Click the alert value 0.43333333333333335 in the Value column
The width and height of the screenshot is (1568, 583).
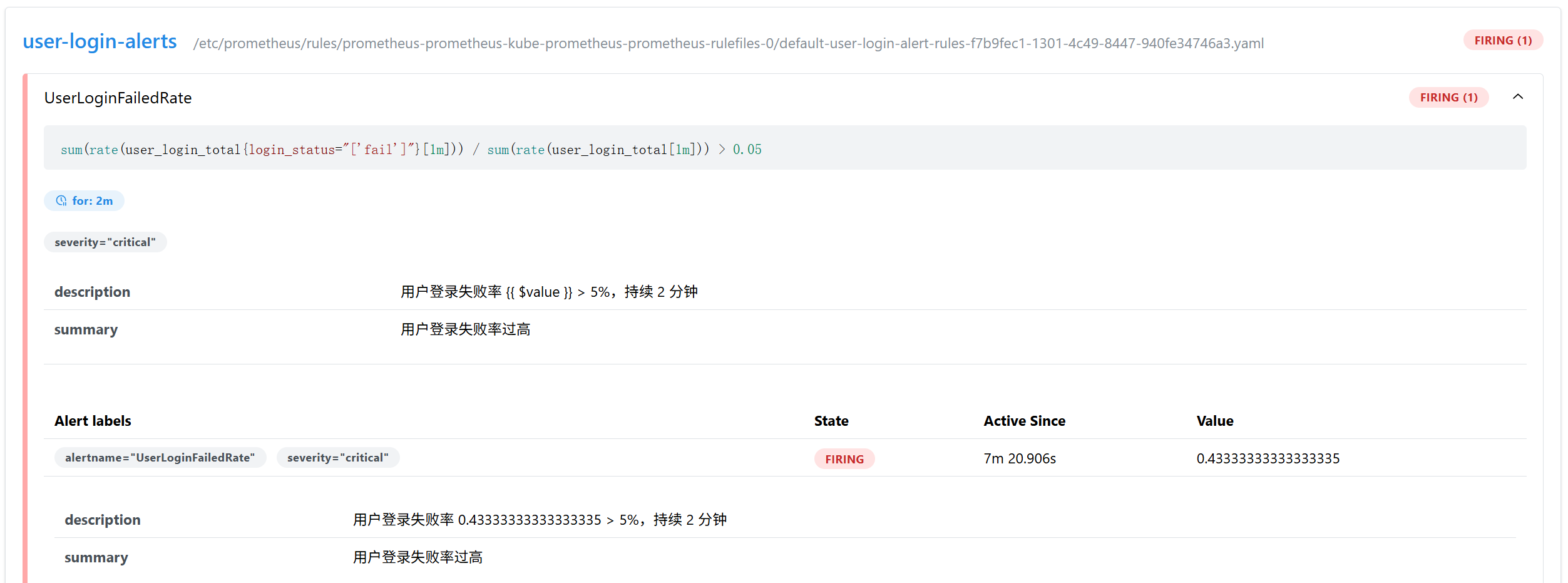(x=1268, y=458)
